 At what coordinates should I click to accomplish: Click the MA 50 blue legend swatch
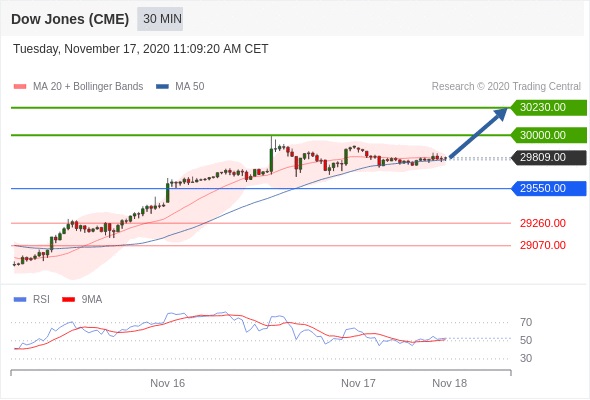coord(162,87)
